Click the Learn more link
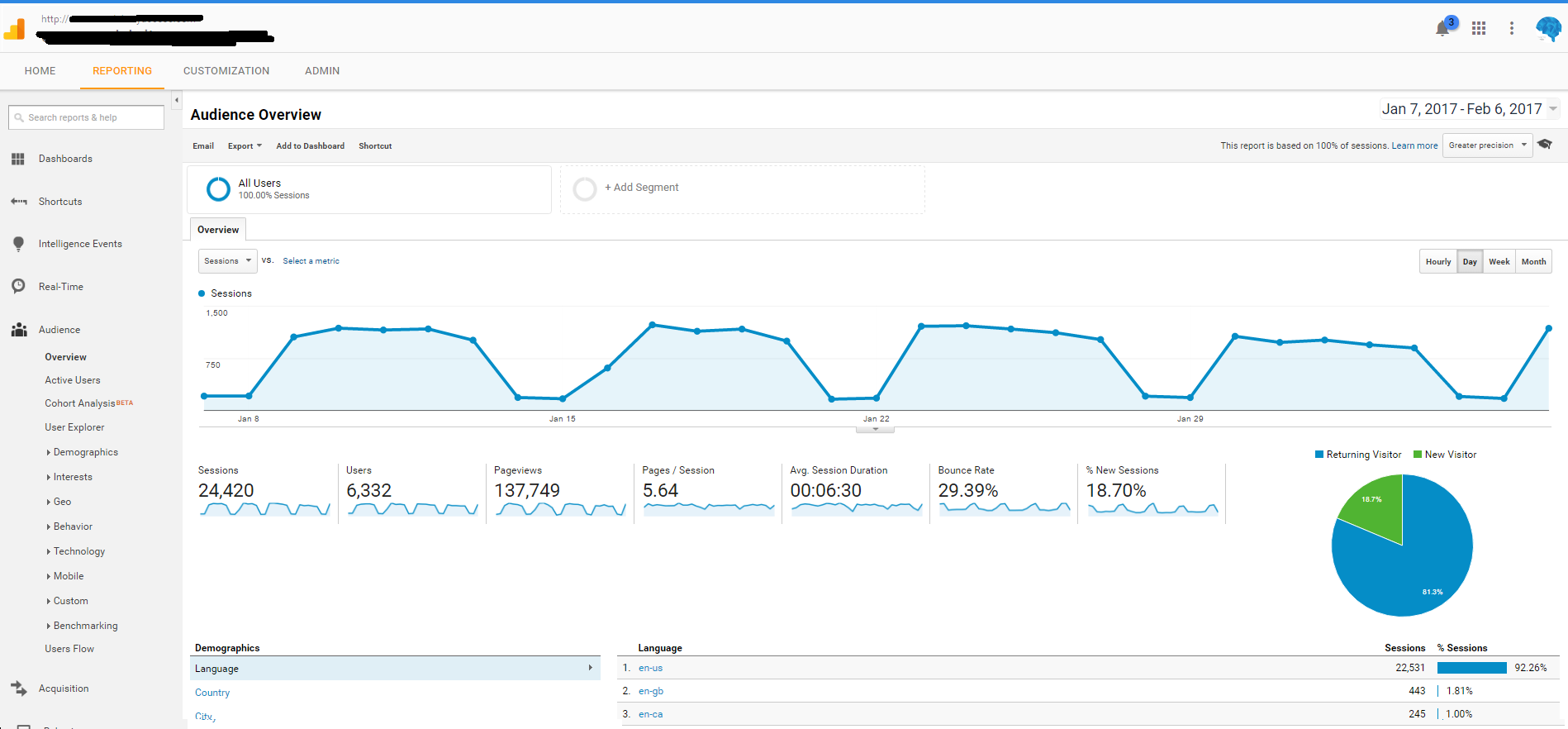Viewport: 1568px width, 729px height. pyautogui.click(x=1414, y=145)
